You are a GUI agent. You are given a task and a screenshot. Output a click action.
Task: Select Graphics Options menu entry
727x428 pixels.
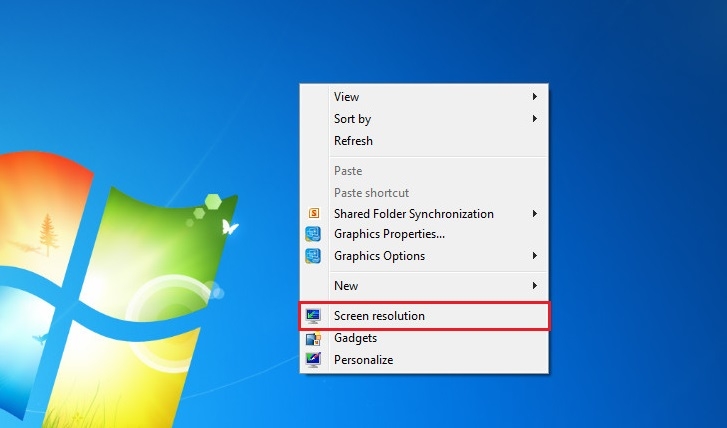click(424, 256)
